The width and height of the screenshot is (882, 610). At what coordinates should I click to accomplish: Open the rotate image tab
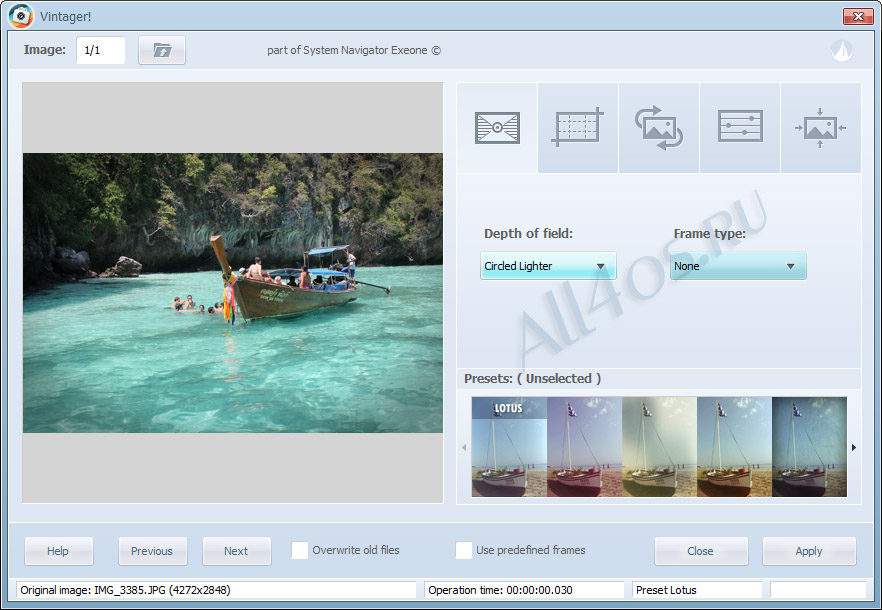(659, 128)
